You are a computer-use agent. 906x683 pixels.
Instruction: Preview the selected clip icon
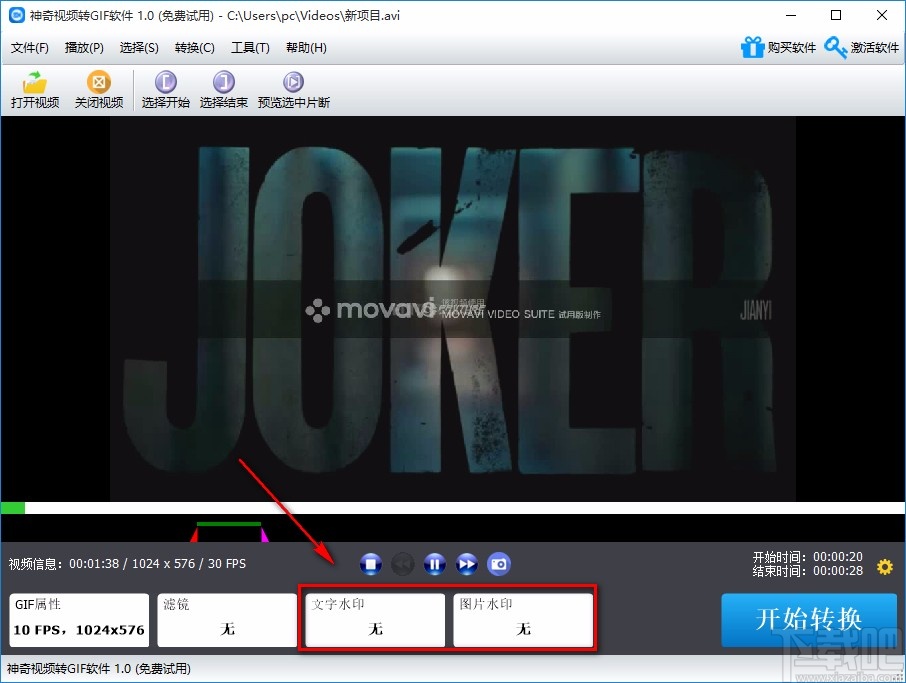293,82
